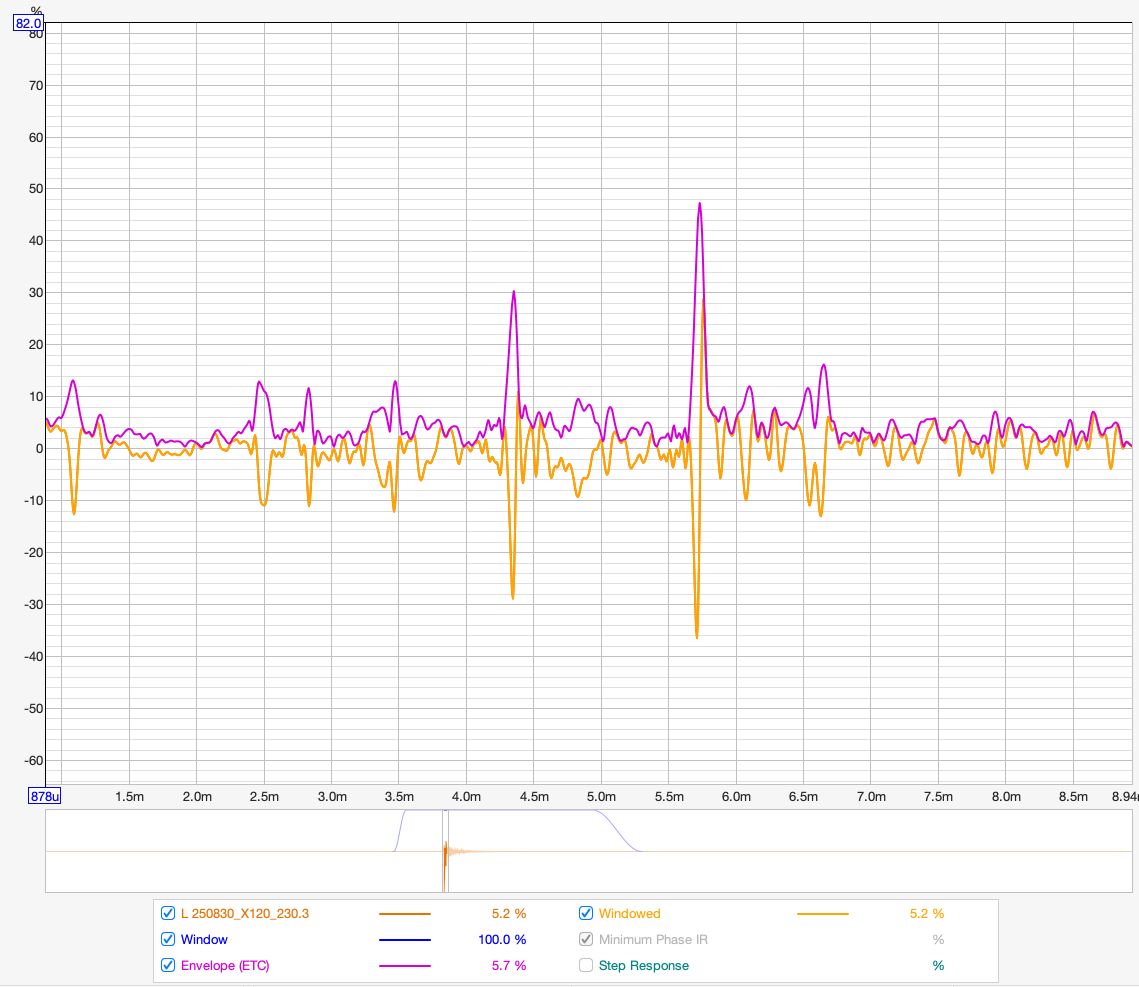Click the 5.0m tick label on time axis

[601, 796]
